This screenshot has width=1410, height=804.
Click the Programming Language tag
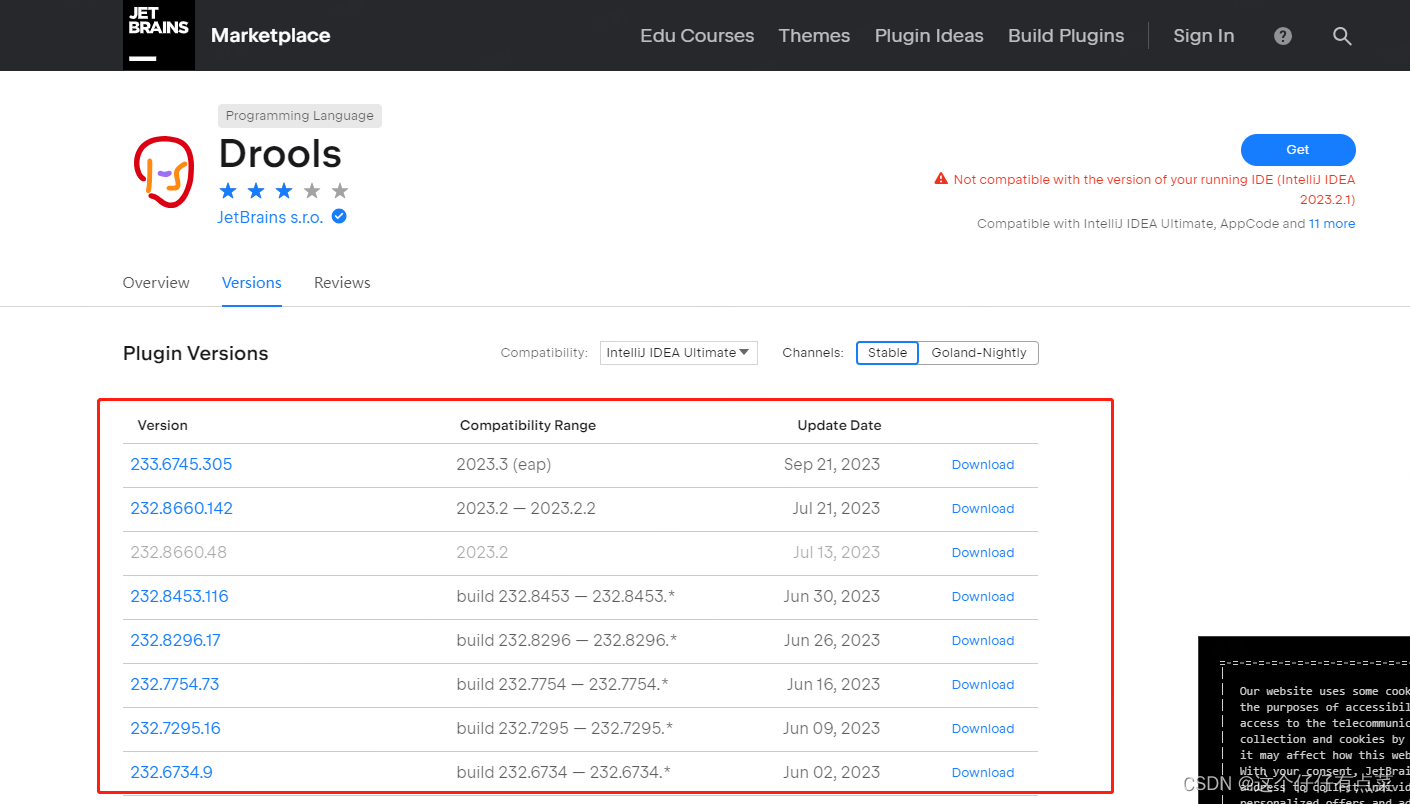pyautogui.click(x=299, y=115)
